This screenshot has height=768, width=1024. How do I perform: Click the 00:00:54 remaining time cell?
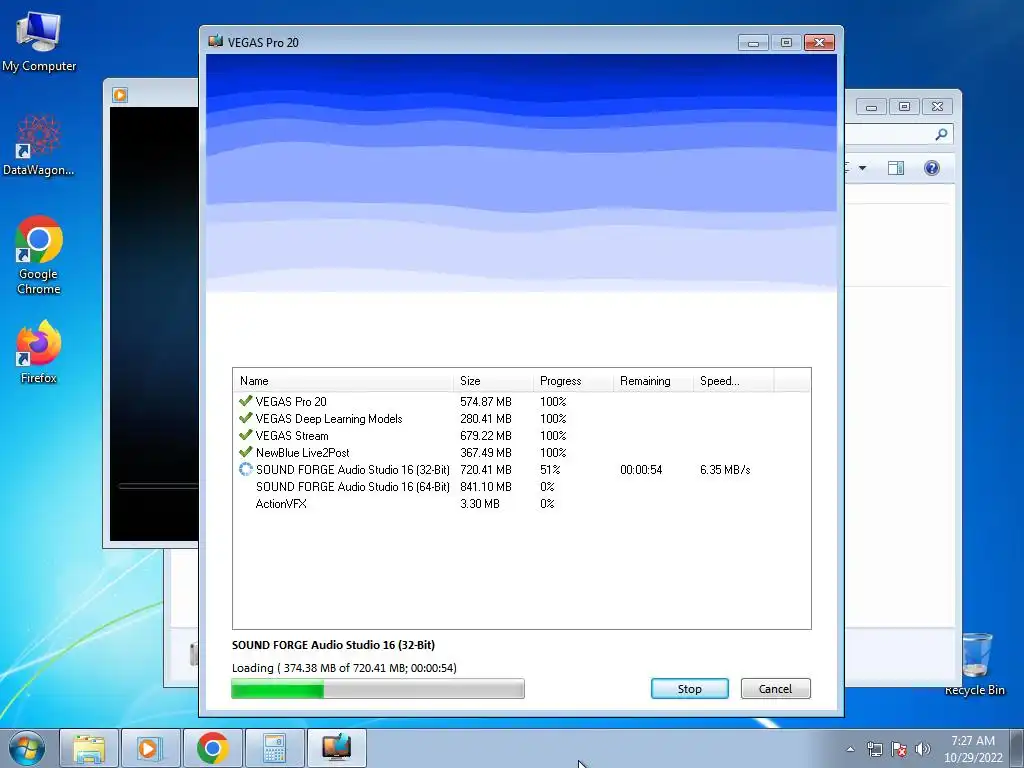point(641,470)
